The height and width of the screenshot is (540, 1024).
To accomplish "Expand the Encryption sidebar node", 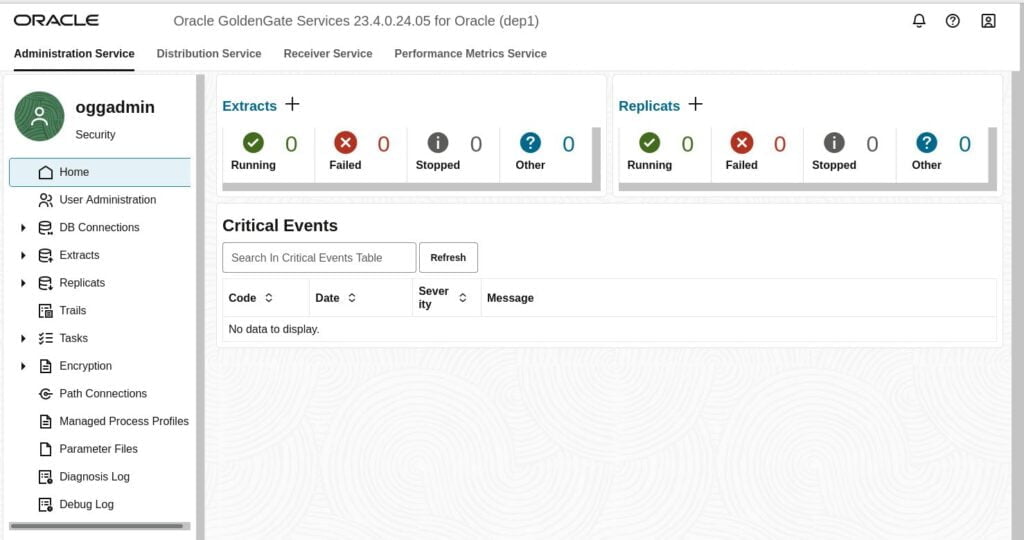I will click(23, 367).
